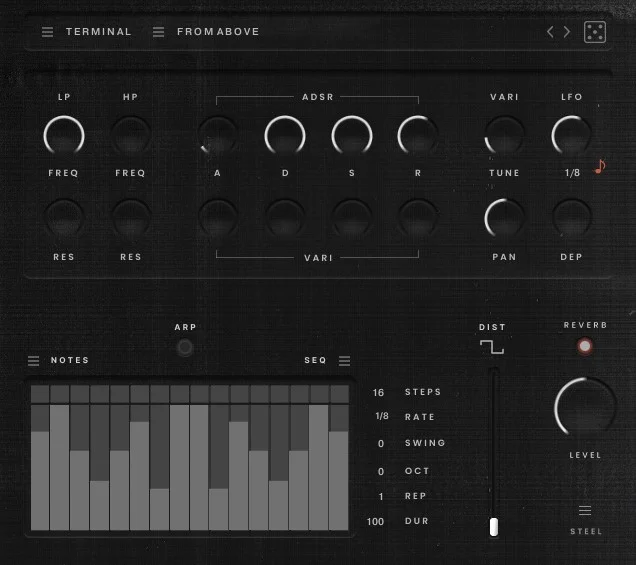The image size is (636, 565).
Task: Click the STEEL reverb label
Action: pyautogui.click(x=586, y=531)
